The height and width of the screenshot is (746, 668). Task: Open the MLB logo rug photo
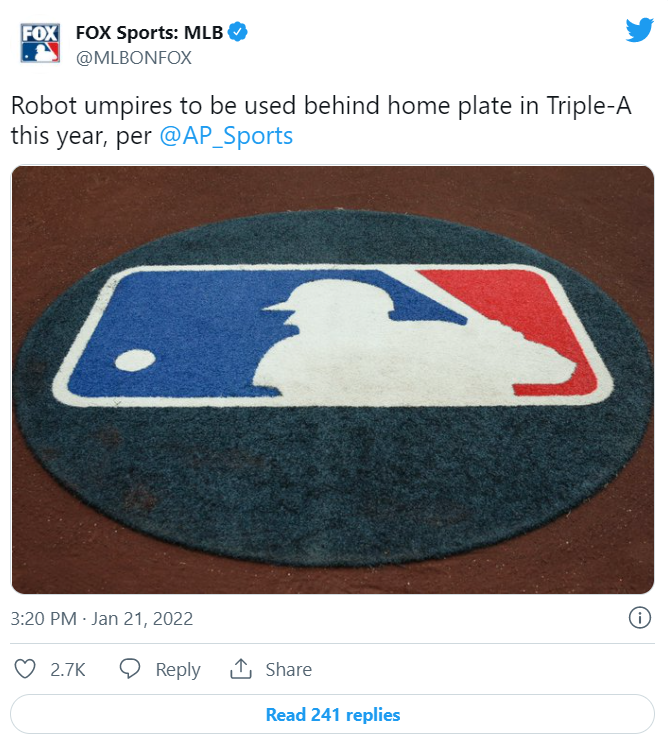click(333, 379)
